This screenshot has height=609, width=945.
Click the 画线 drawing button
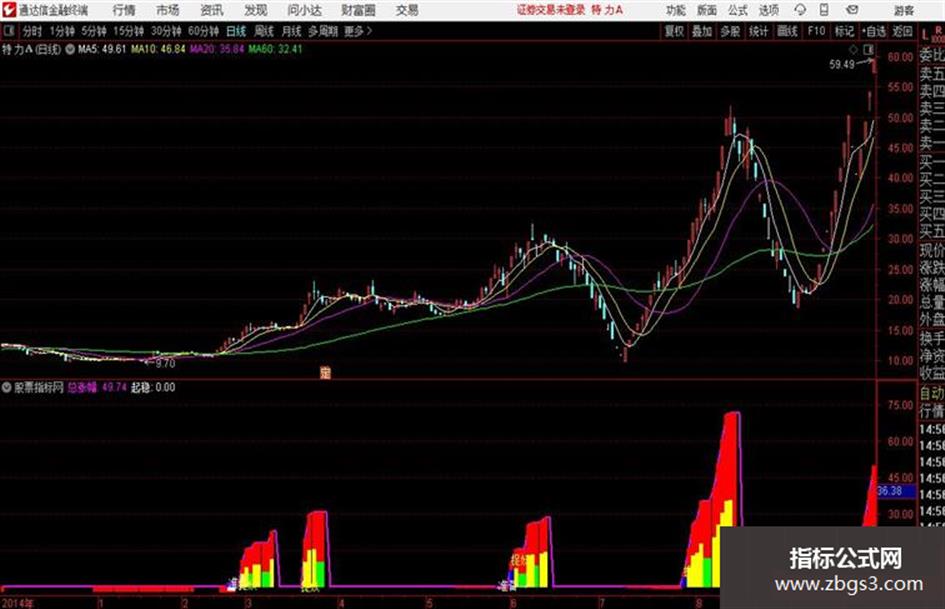point(787,31)
